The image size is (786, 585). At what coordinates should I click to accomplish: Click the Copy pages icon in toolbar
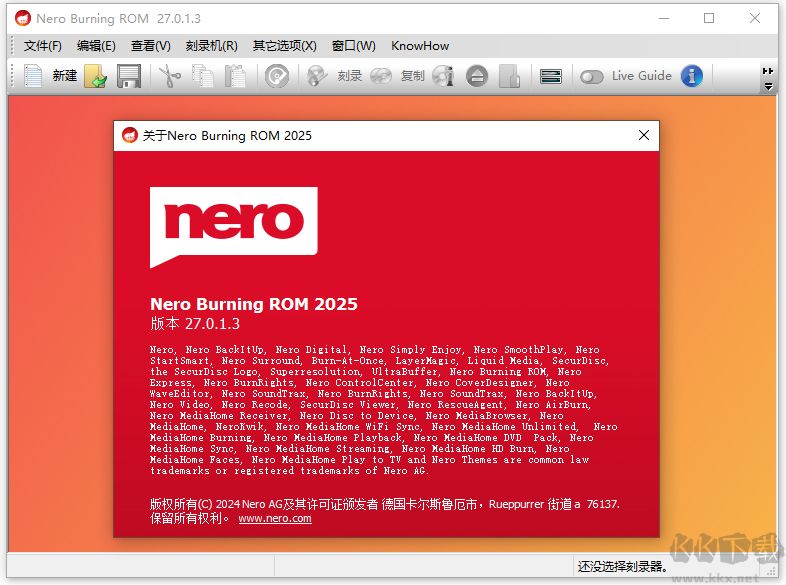203,76
